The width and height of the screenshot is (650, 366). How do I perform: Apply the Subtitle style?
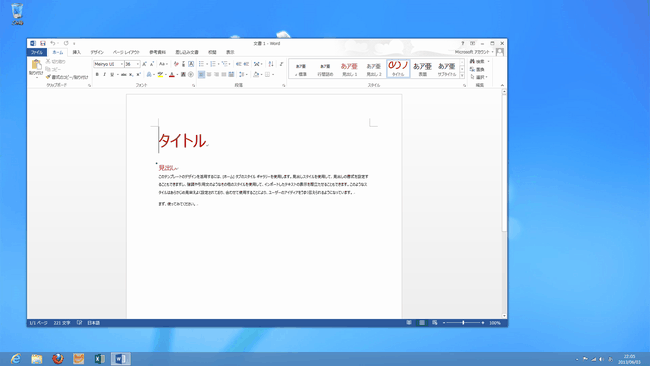tap(447, 69)
